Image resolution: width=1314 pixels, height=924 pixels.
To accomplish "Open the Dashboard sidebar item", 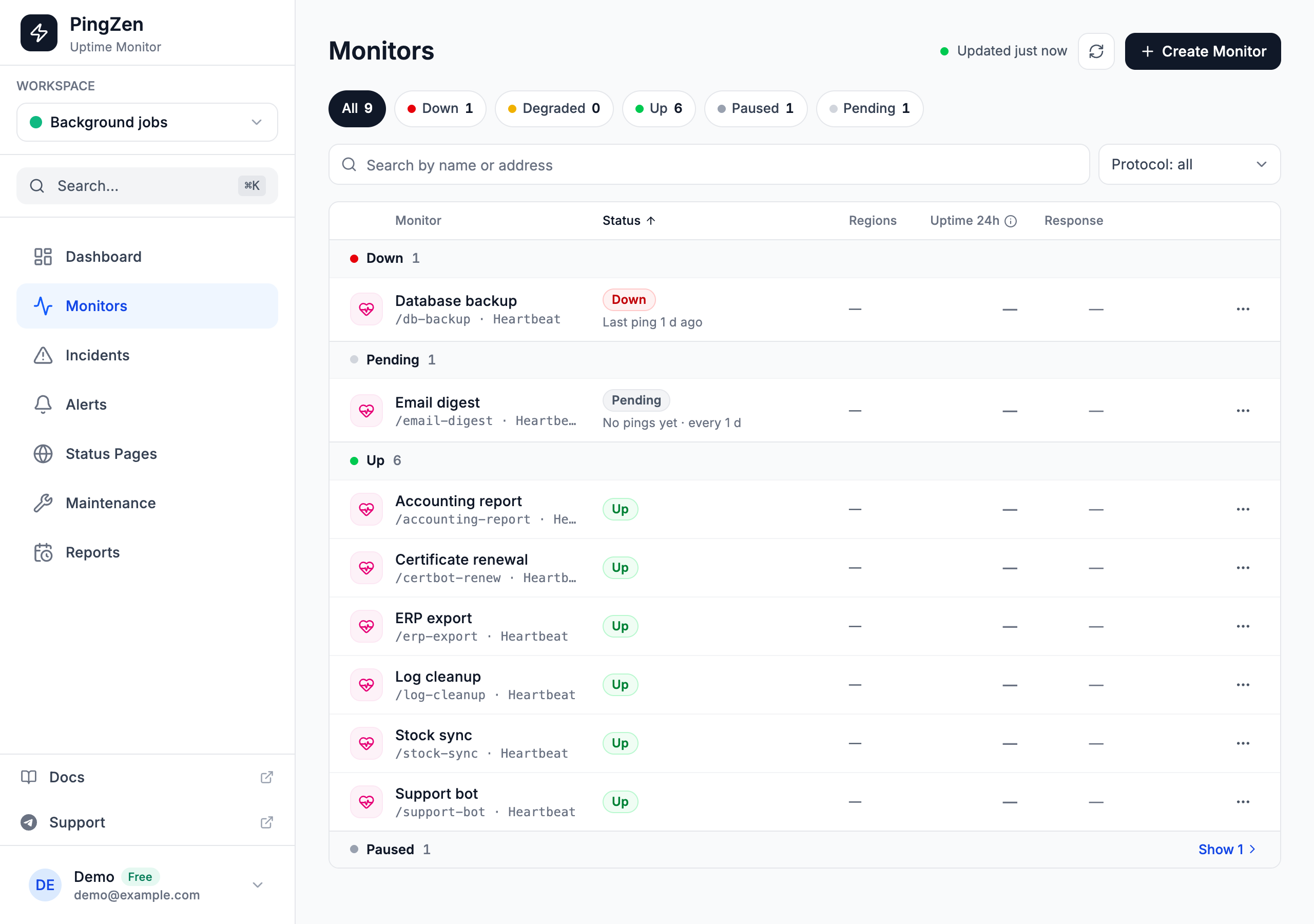I will pos(147,257).
